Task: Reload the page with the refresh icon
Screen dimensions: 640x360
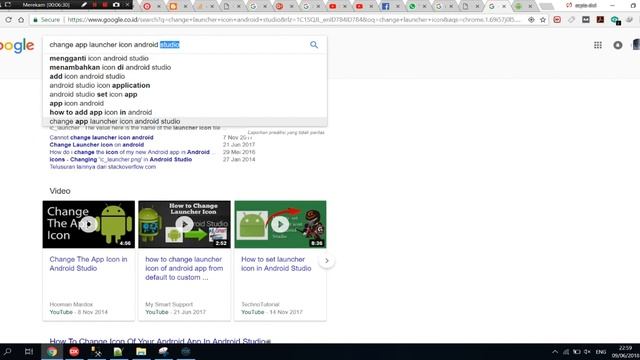Action: click(x=8, y=20)
